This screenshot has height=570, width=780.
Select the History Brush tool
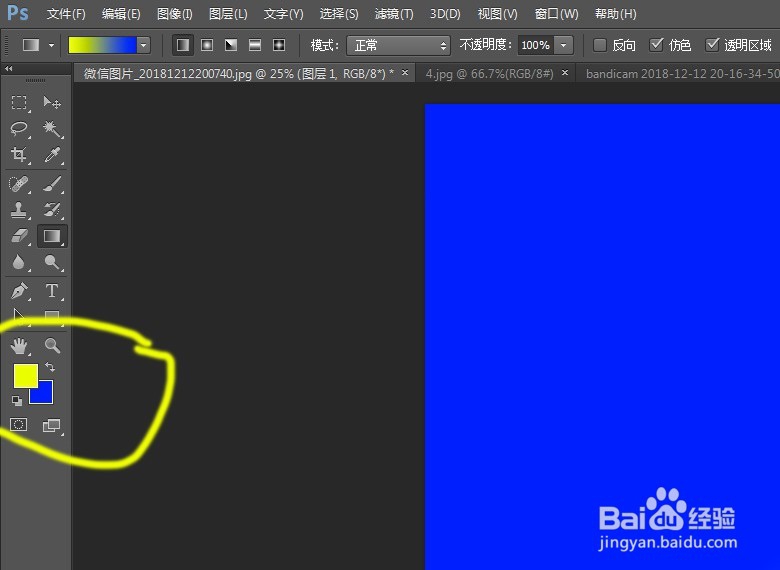pyautogui.click(x=52, y=210)
